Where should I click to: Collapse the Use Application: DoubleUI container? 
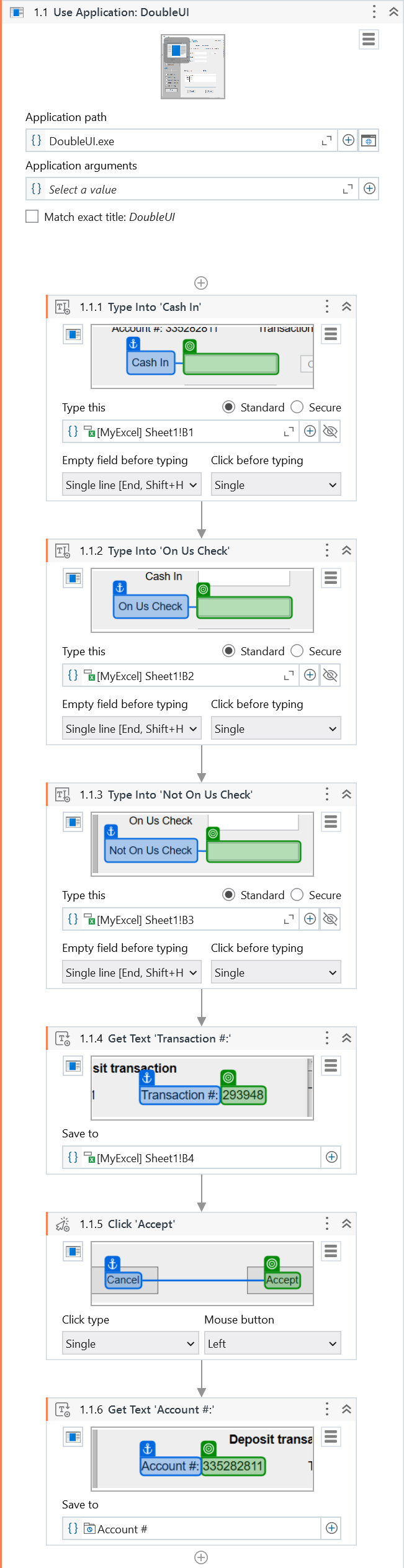coord(393,12)
